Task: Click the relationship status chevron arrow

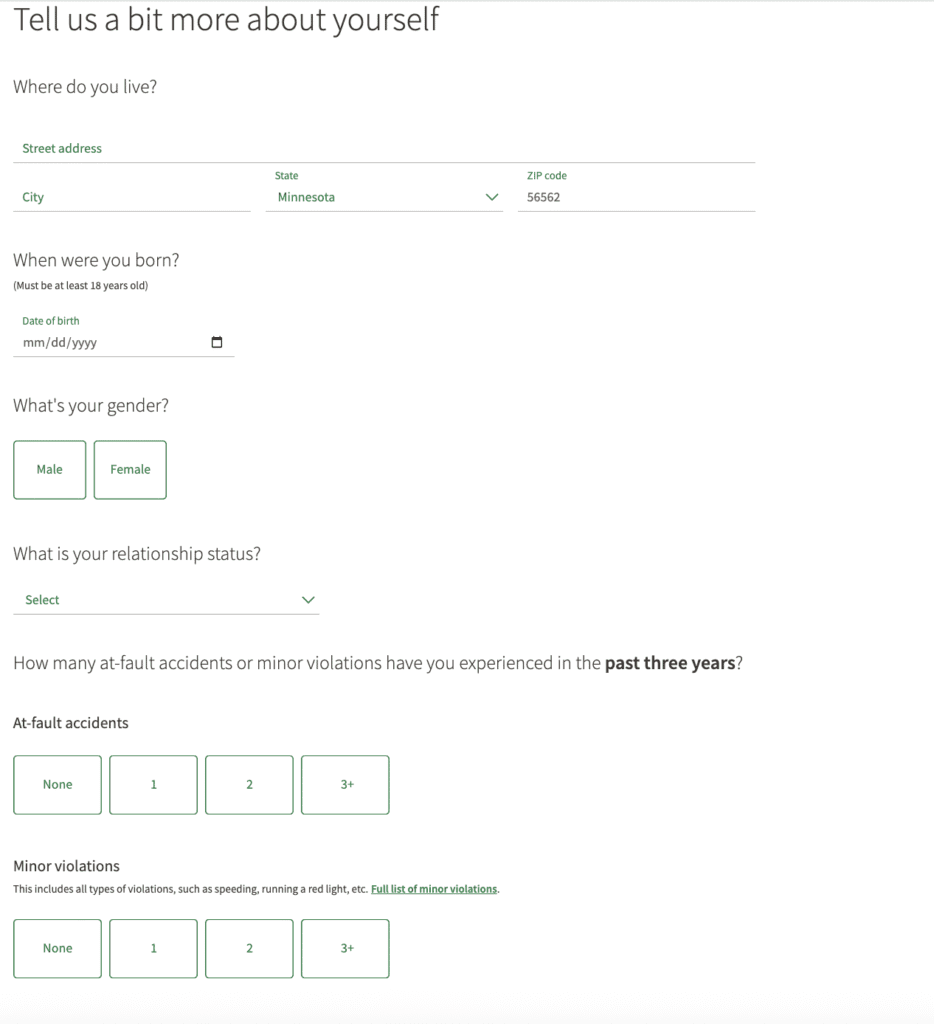Action: point(308,600)
